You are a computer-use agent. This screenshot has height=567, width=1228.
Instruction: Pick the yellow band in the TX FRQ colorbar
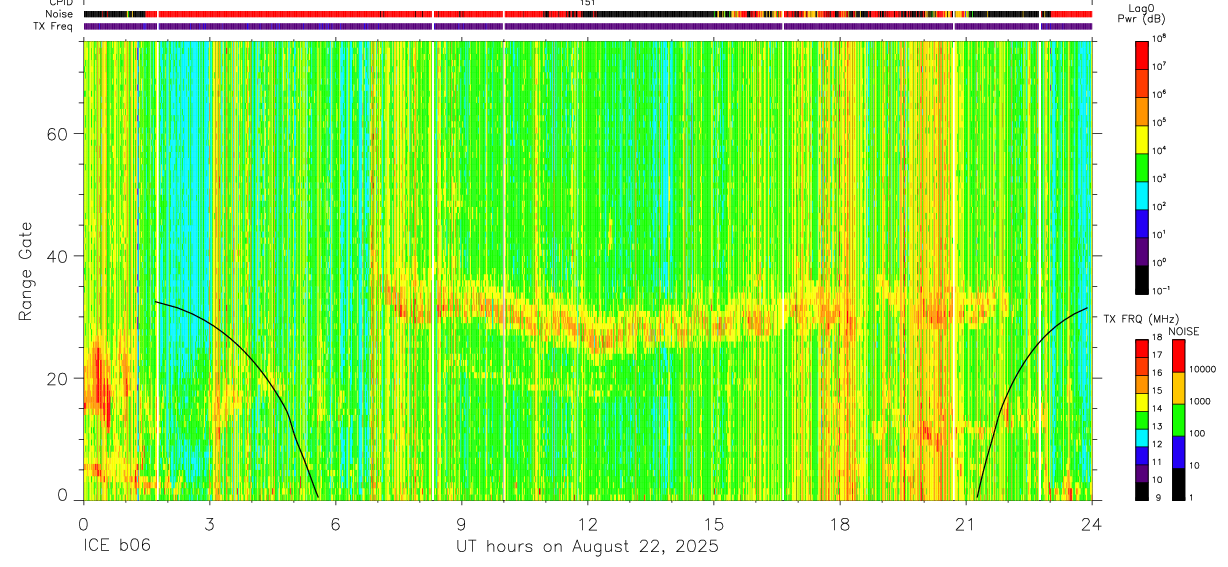[x=1143, y=402]
